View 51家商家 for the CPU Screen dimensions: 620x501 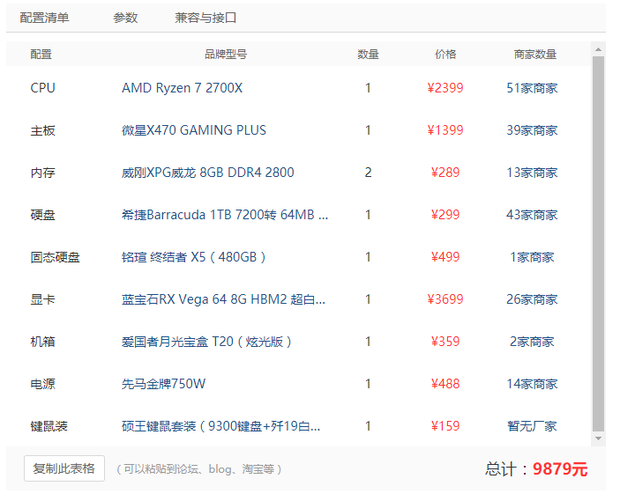pos(532,88)
